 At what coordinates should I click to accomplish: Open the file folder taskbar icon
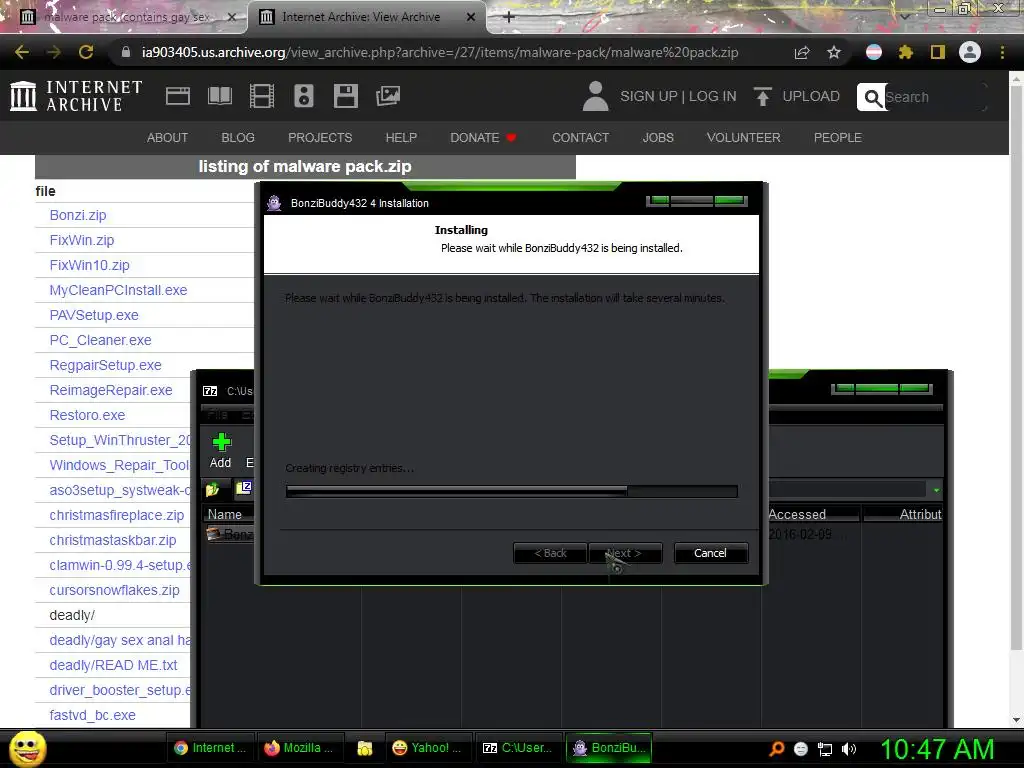point(364,748)
